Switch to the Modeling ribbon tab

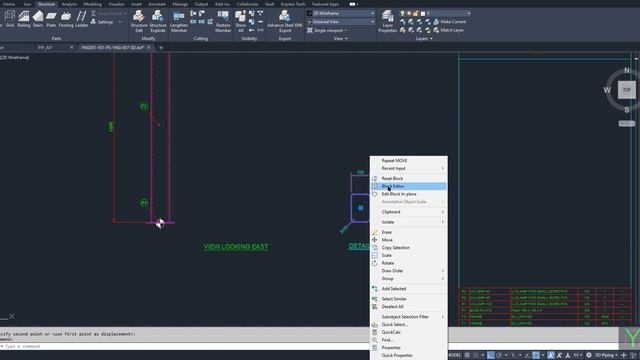click(x=93, y=4)
